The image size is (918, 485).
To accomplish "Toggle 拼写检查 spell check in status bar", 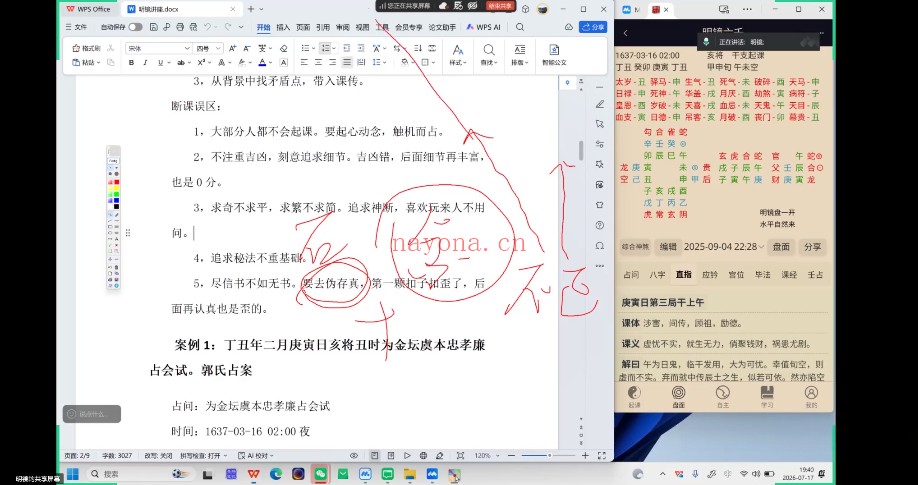I will click(x=203, y=456).
